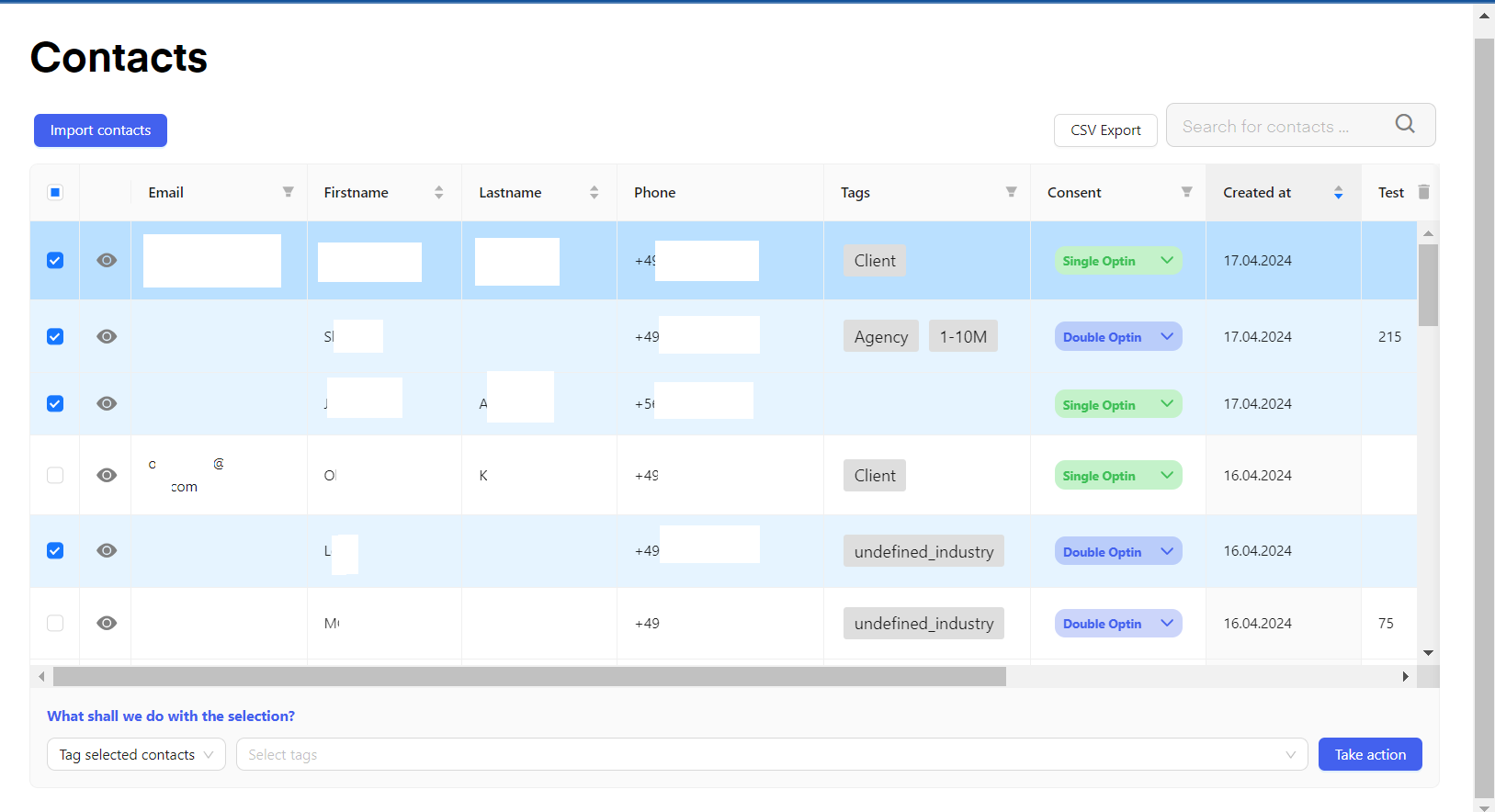The height and width of the screenshot is (812, 1495).
Task: Click the Import contacts button
Action: (100, 130)
